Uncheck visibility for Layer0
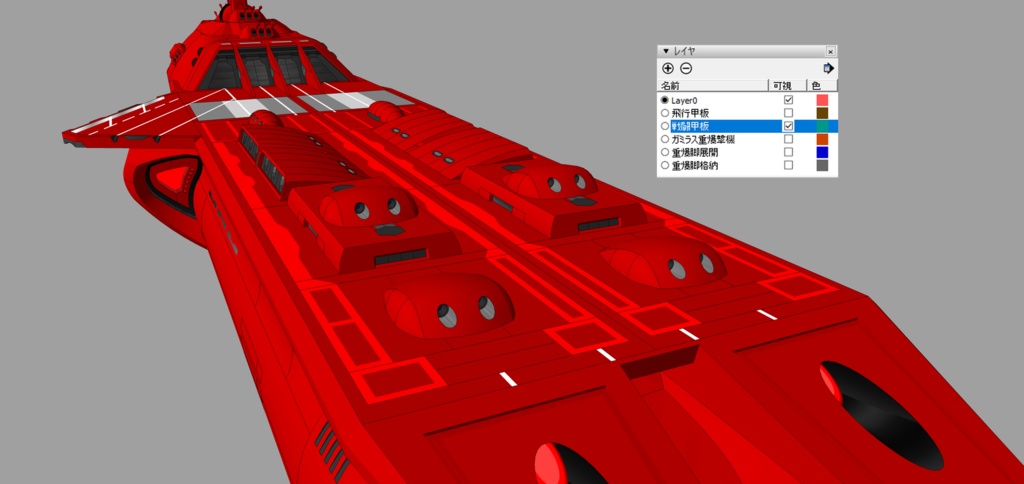The image size is (1024, 484). pos(788,100)
